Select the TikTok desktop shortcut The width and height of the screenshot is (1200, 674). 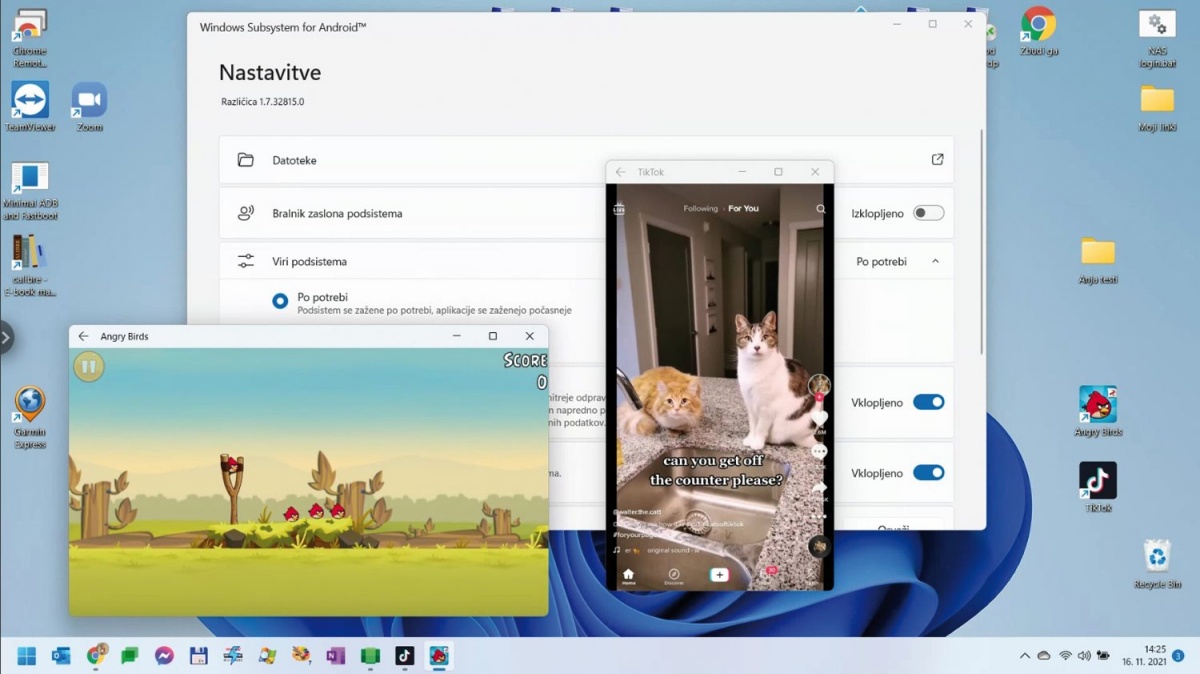coord(1098,487)
